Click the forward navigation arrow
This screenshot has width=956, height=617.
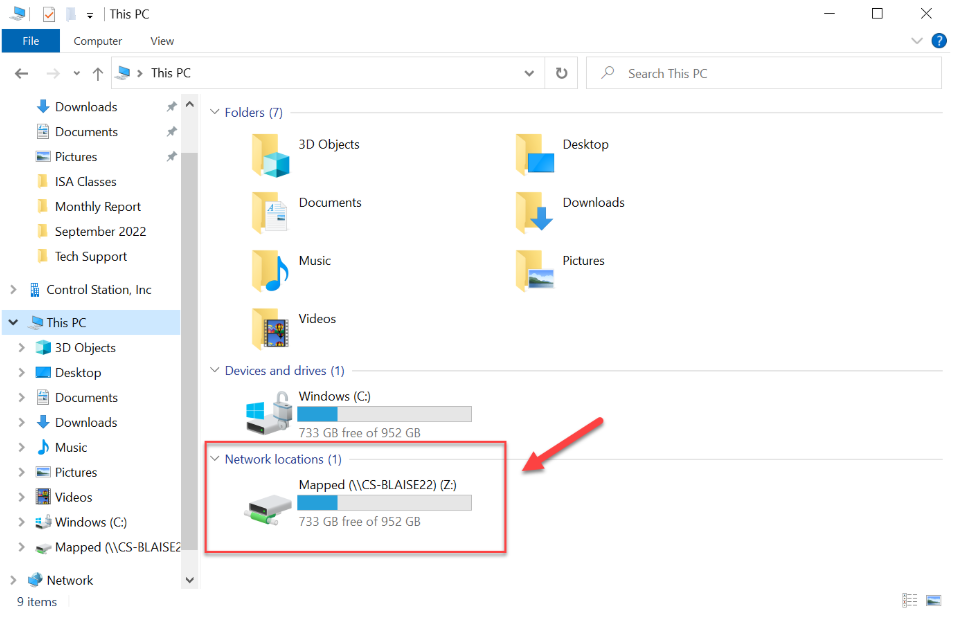click(54, 74)
